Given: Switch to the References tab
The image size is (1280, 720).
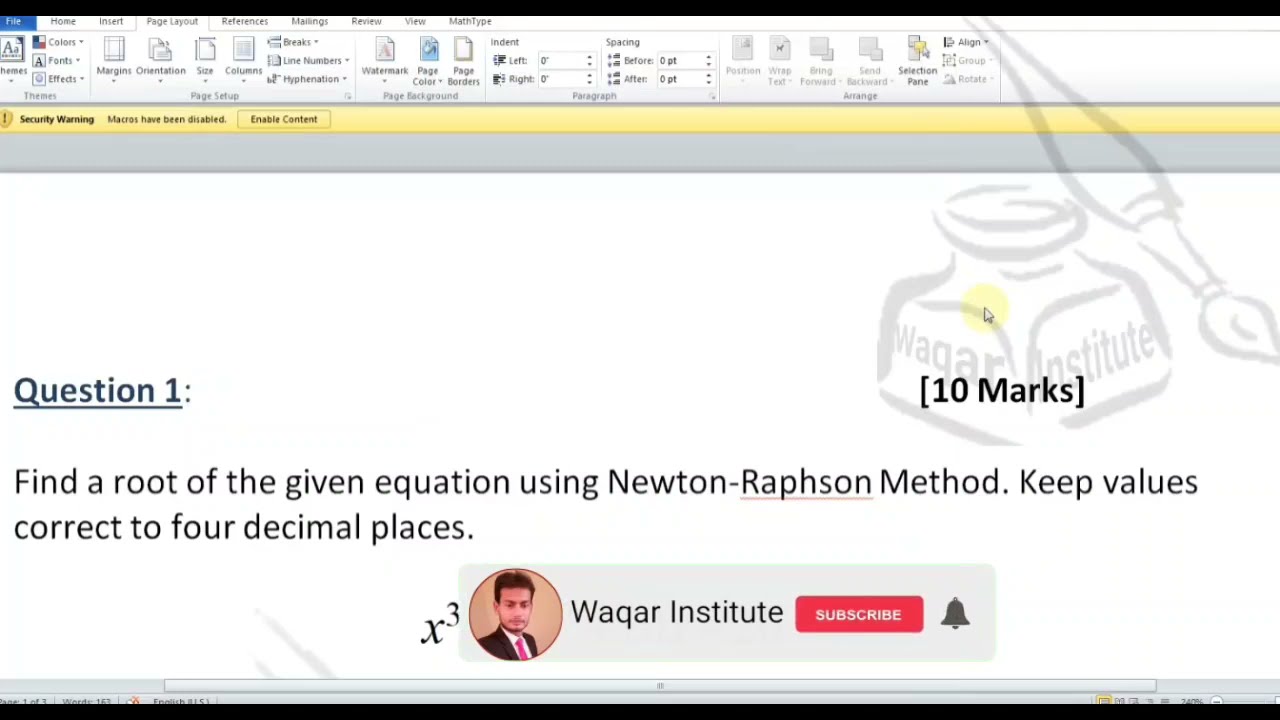Looking at the screenshot, I should click(x=245, y=21).
